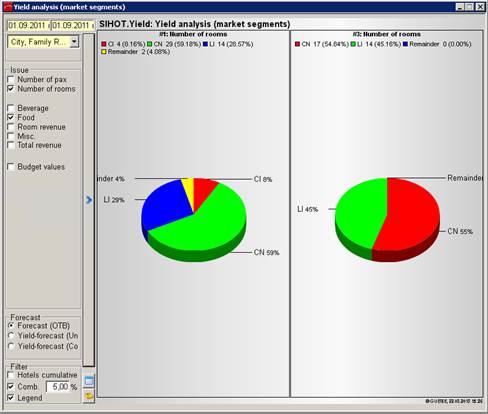
Task: Click the blue arrow panel expander icon
Action: click(89, 200)
